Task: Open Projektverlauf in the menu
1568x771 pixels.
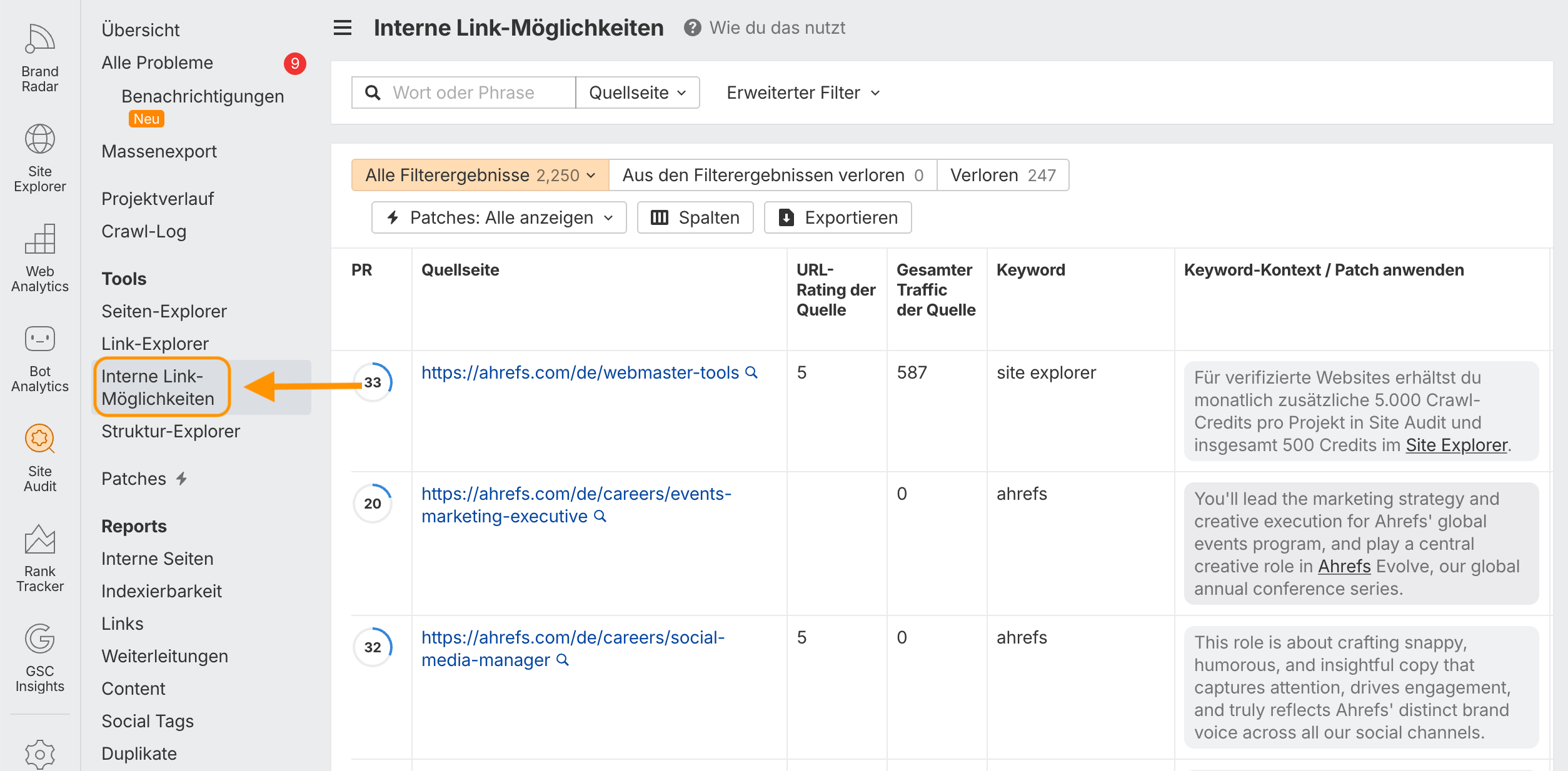Action: coord(158,199)
